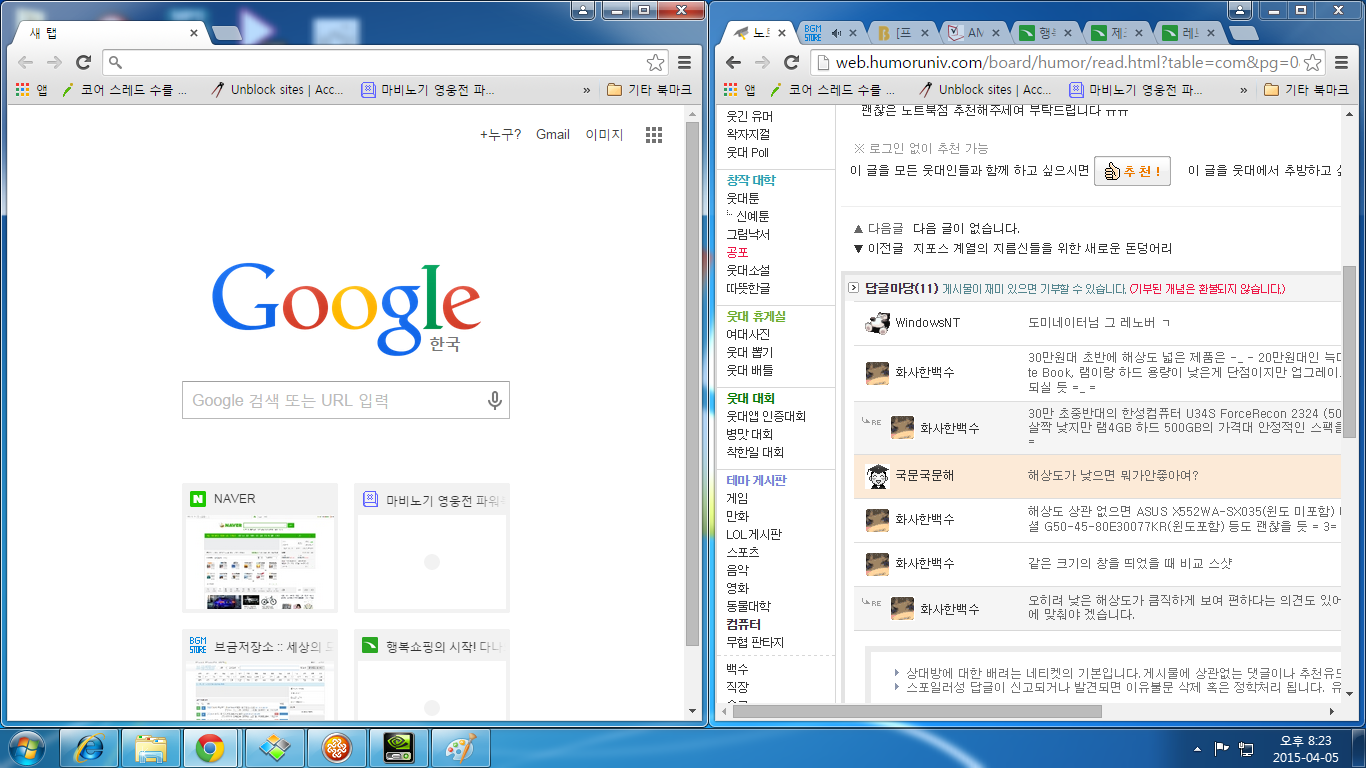The width and height of the screenshot is (1366, 768).
Task: Open the Gmail link
Action: point(552,135)
